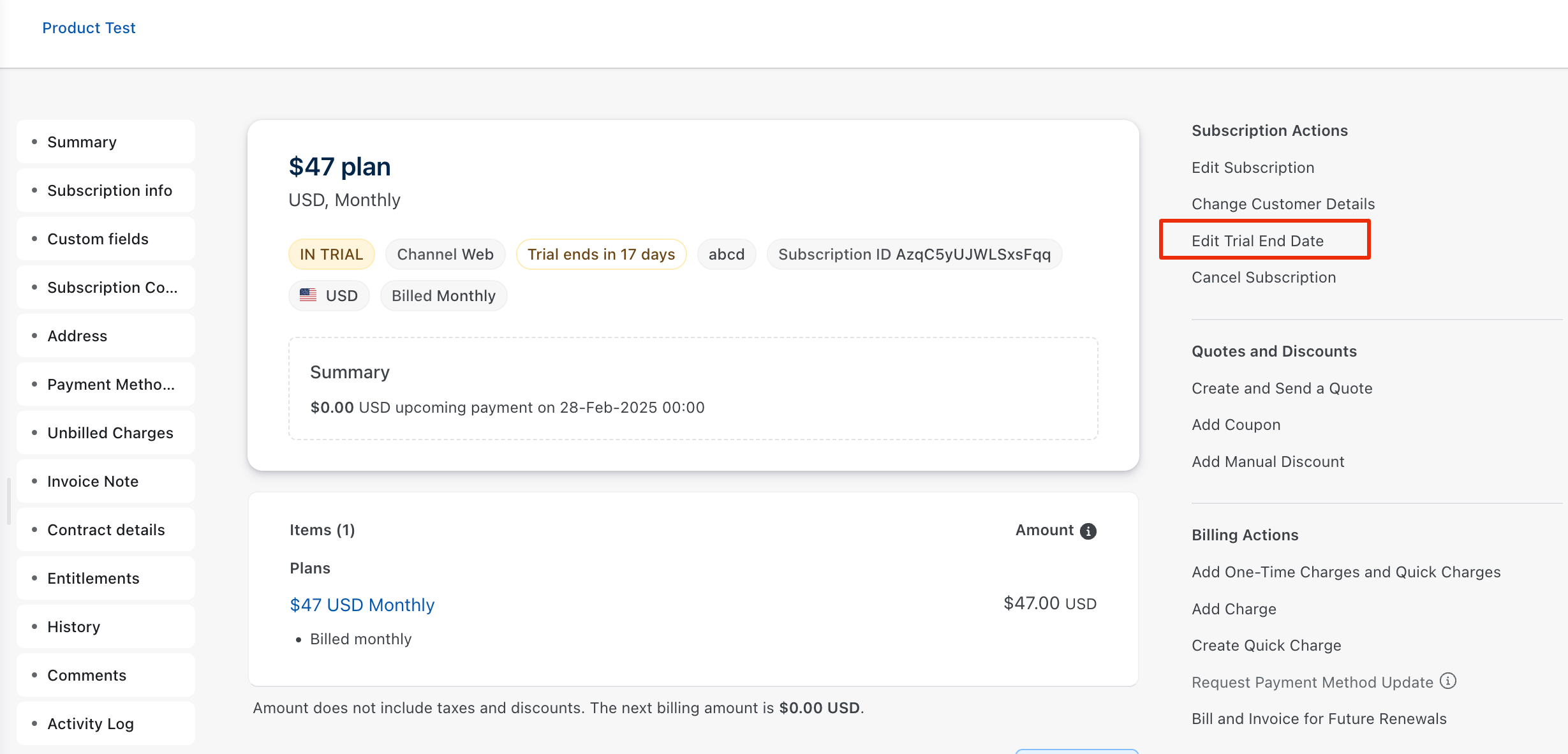1568x754 pixels.
Task: Click the Request Payment Method Update info icon
Action: [x=1449, y=681]
